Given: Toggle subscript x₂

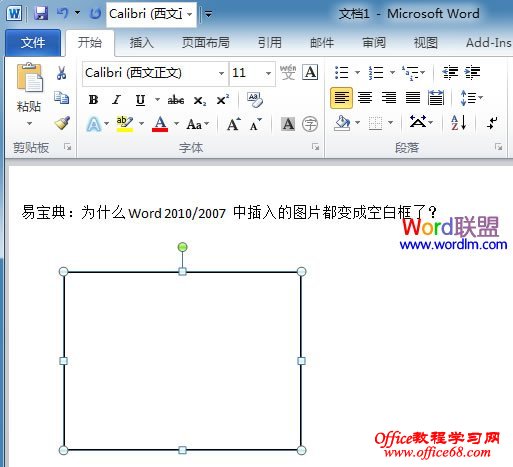Looking at the screenshot, I should pyautogui.click(x=200, y=100).
